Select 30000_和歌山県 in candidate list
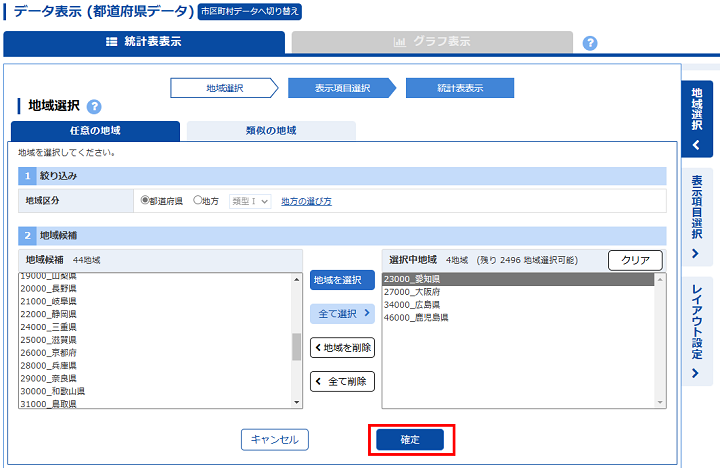This screenshot has width=720, height=468. 155,391
